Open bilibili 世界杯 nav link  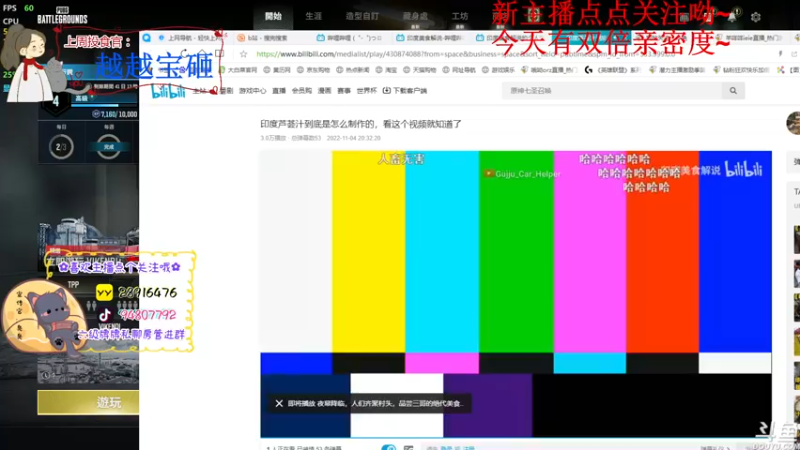[366, 91]
